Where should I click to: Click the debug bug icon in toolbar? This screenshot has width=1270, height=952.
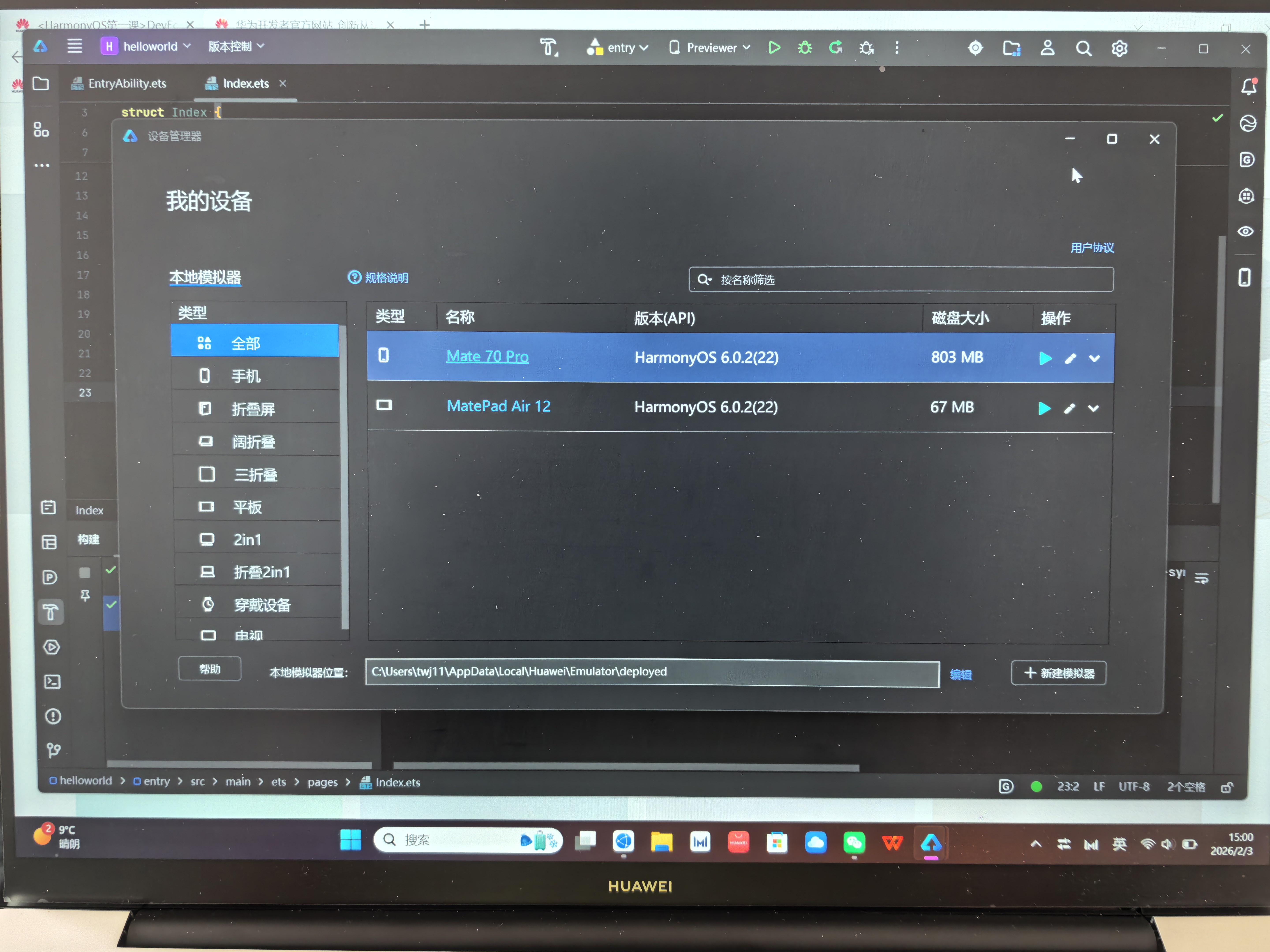805,48
